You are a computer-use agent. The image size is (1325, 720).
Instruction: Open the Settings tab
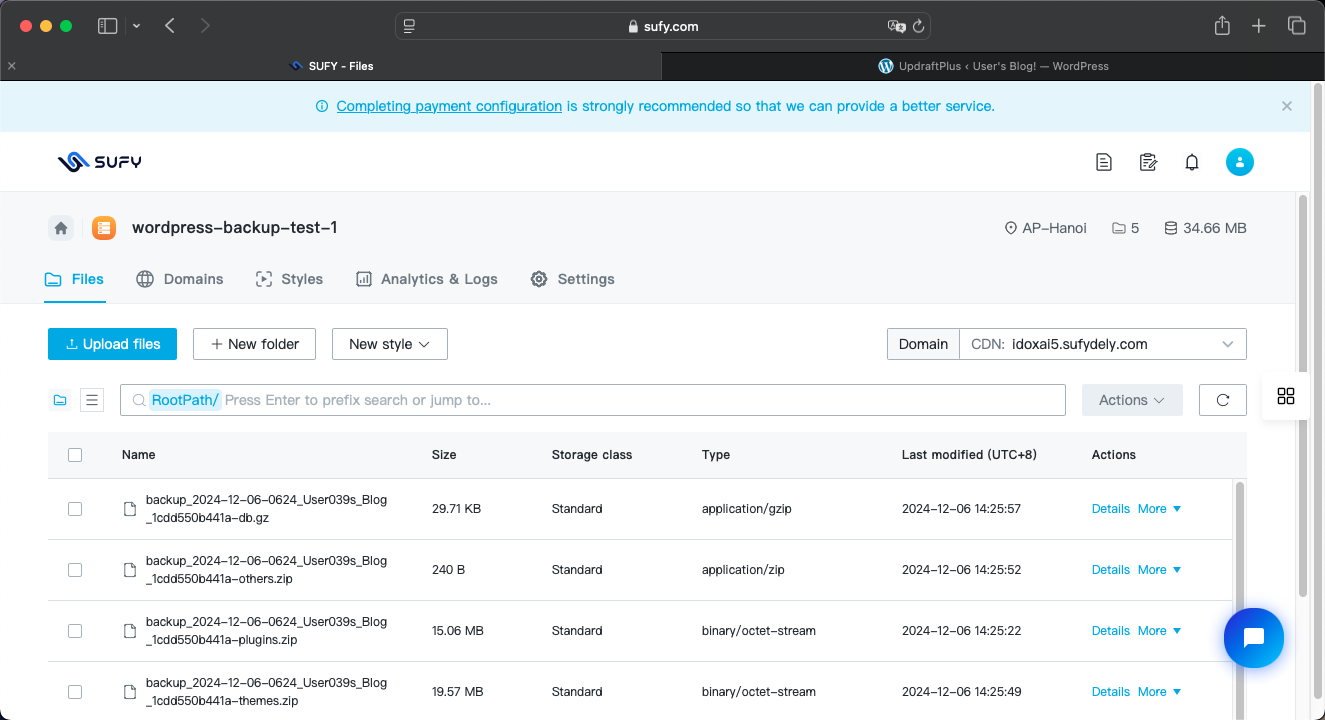point(572,279)
